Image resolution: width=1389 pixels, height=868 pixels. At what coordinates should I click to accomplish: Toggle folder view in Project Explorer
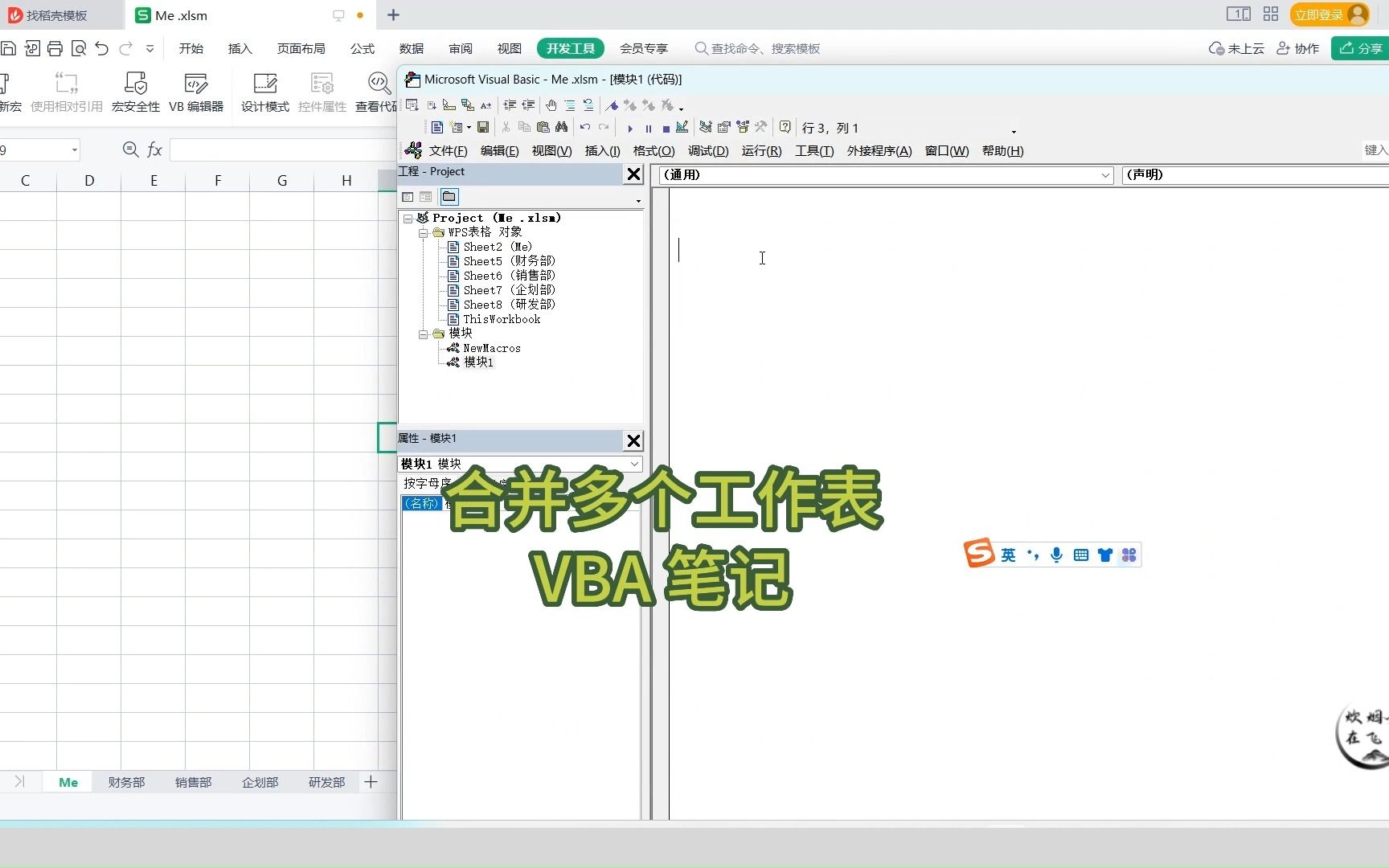449,196
